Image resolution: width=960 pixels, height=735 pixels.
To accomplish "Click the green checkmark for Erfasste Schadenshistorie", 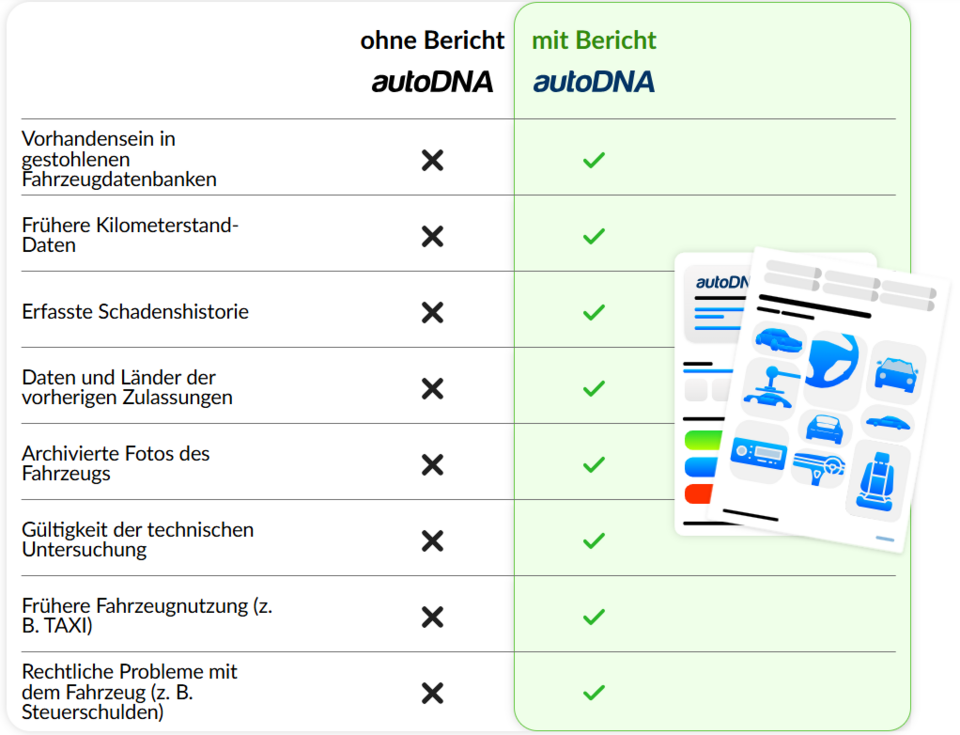I will click(594, 312).
